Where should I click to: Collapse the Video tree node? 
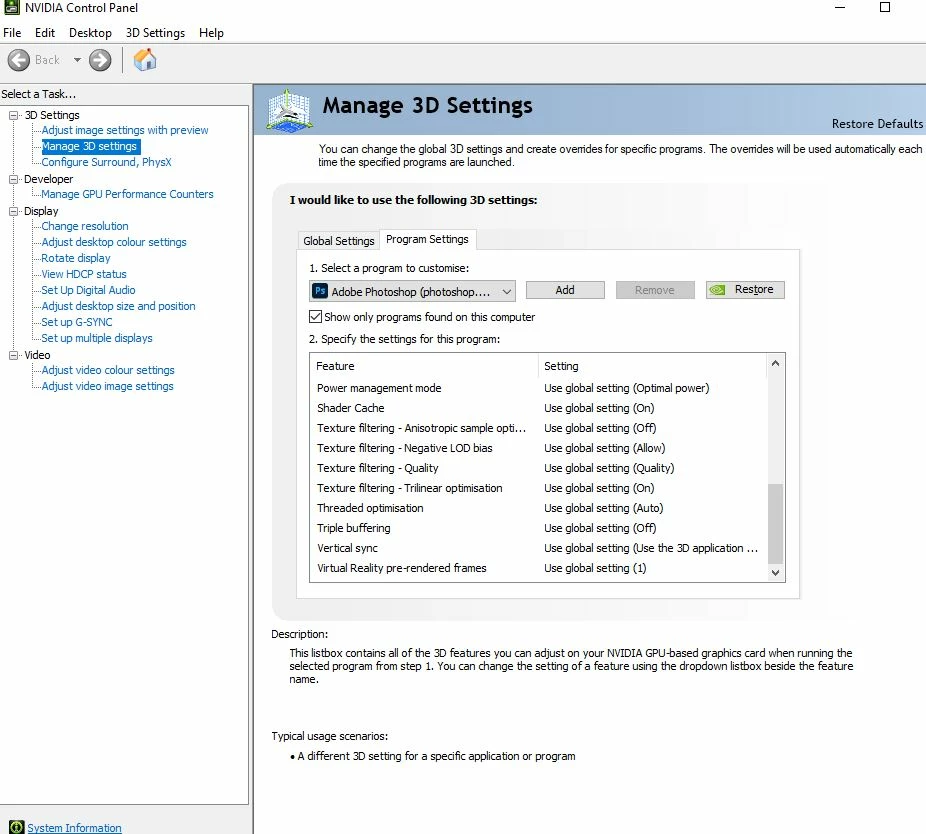[14, 355]
